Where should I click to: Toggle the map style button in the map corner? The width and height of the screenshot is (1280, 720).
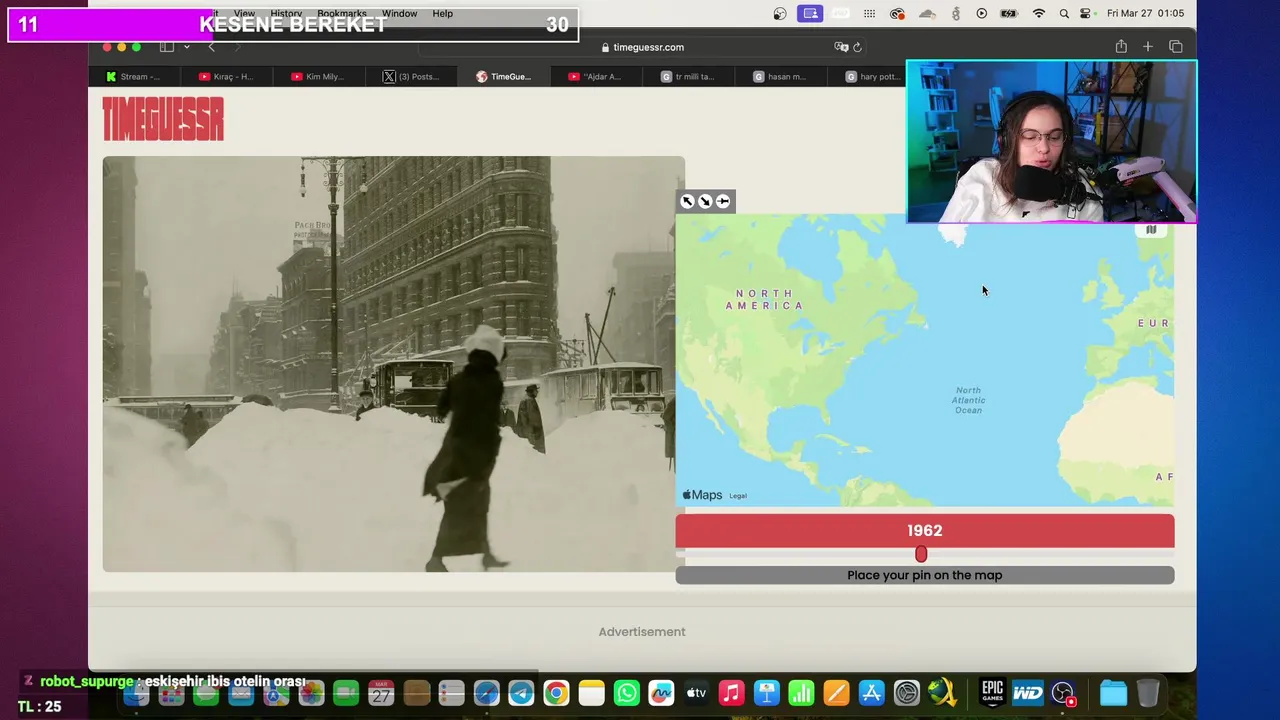tap(1151, 230)
